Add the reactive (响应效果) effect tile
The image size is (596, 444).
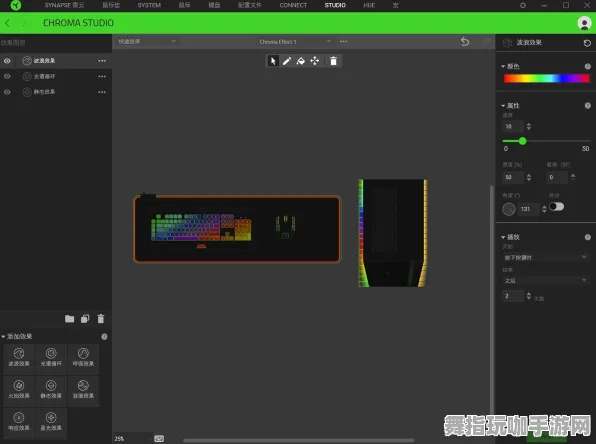coord(19,422)
